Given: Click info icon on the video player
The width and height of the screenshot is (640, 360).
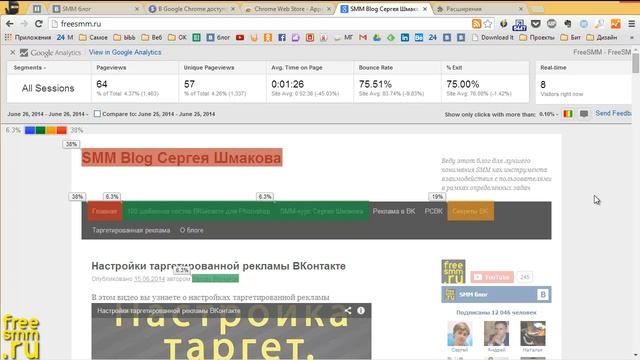Looking at the screenshot, I should click(x=361, y=311).
